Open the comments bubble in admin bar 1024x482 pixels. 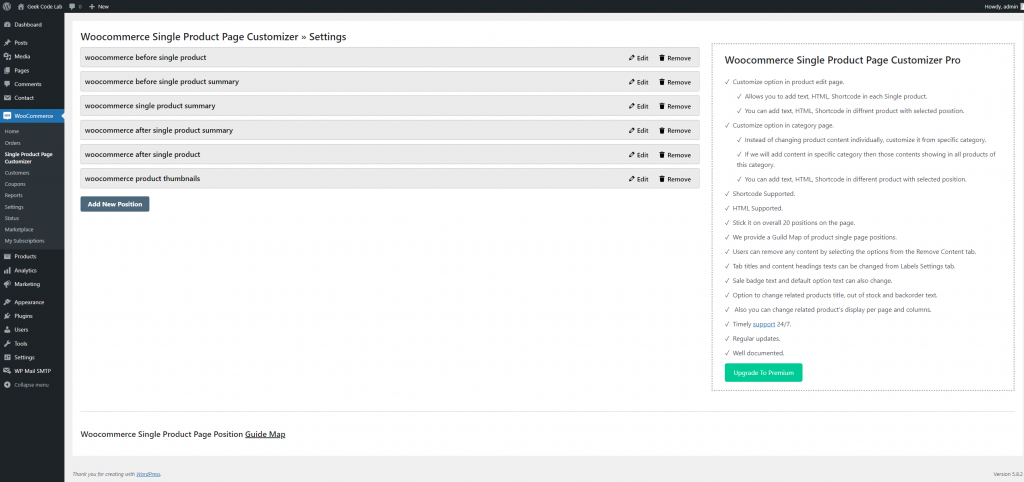[74, 6]
